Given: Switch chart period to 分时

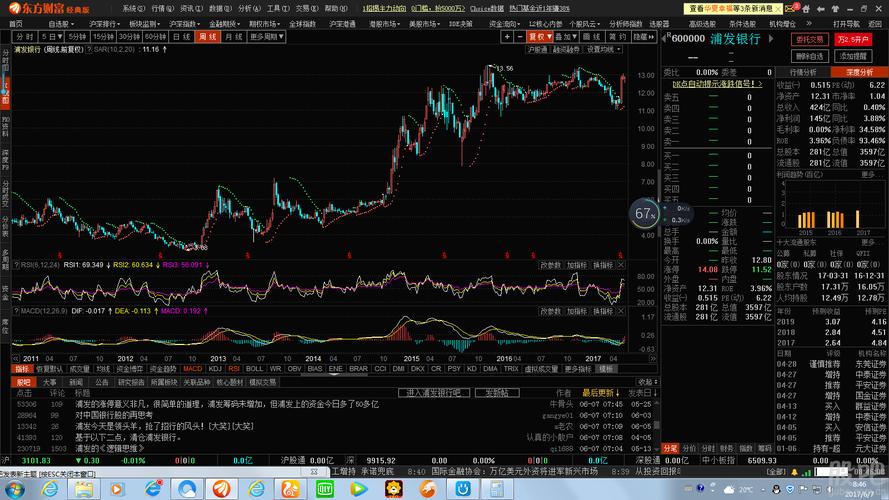Looking at the screenshot, I should point(24,37).
